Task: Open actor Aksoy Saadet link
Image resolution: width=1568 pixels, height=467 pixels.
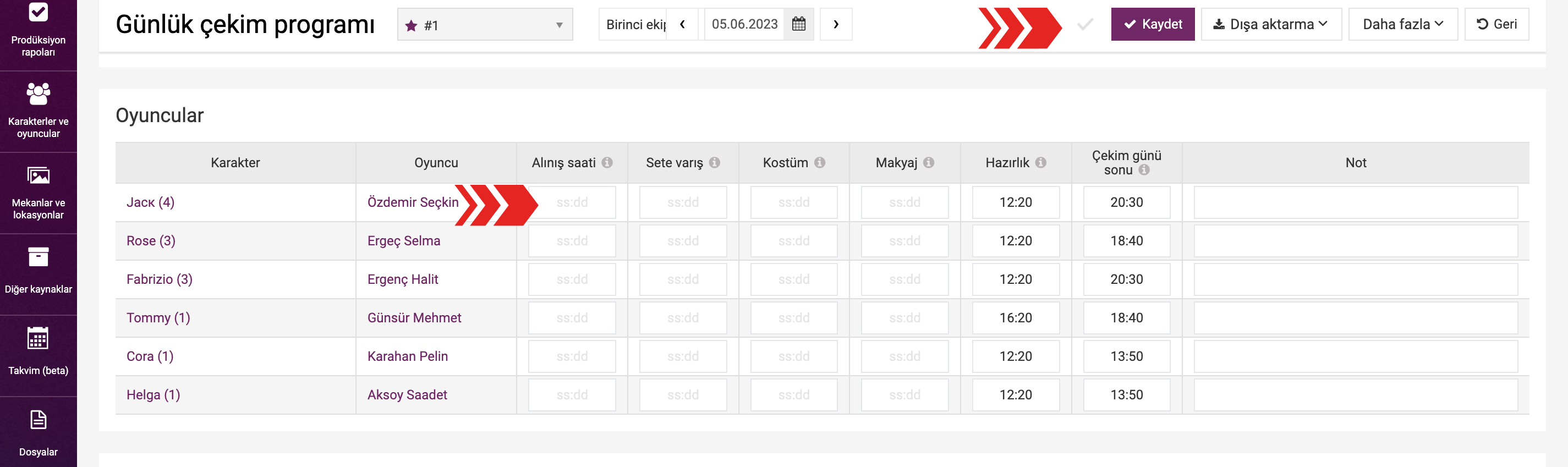Action: click(407, 394)
